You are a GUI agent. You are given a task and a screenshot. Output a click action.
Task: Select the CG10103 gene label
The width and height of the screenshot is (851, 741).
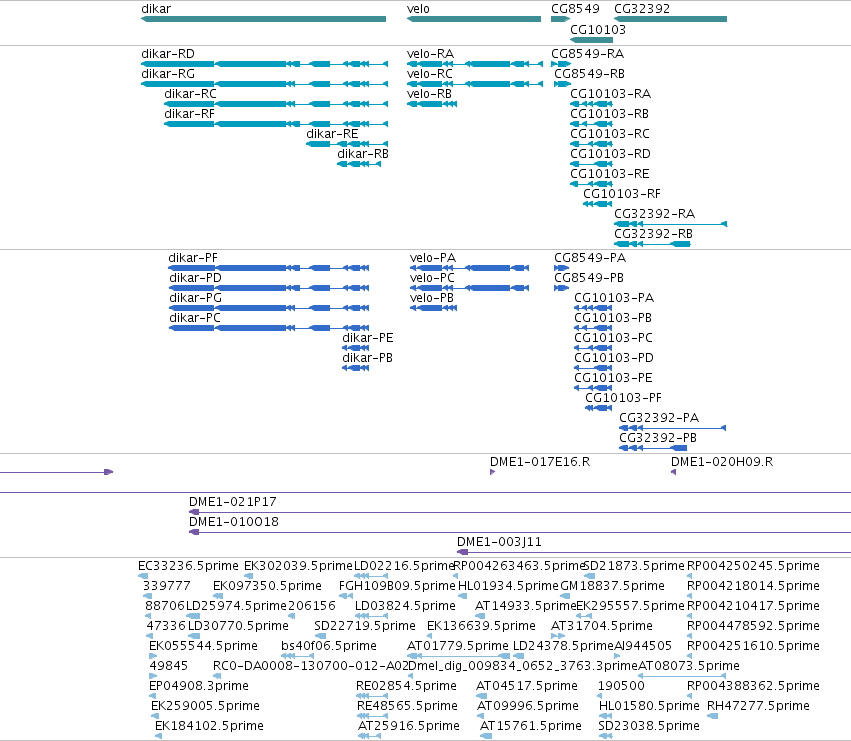pyautogui.click(x=598, y=29)
